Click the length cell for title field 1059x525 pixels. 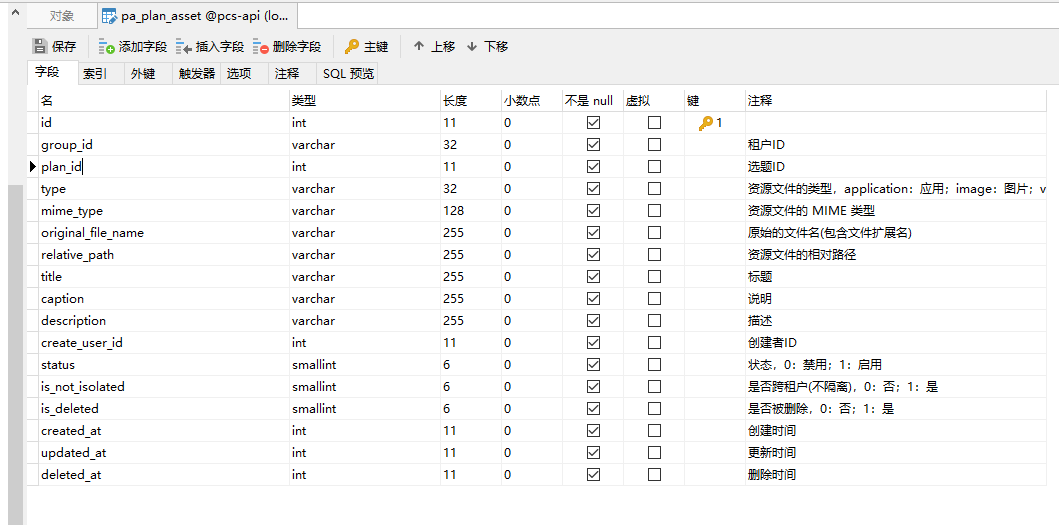click(x=454, y=277)
